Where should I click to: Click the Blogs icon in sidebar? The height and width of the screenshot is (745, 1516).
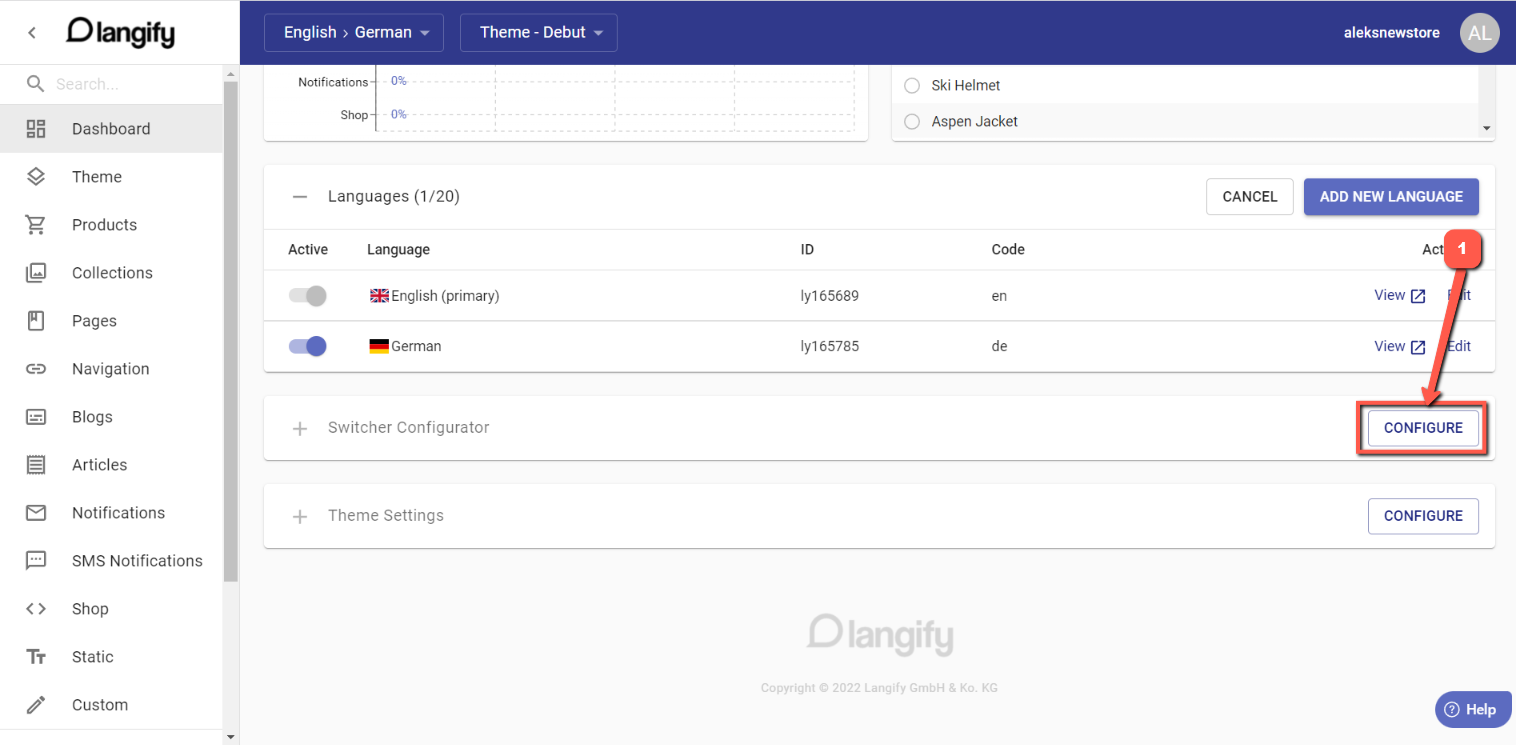tap(36, 417)
